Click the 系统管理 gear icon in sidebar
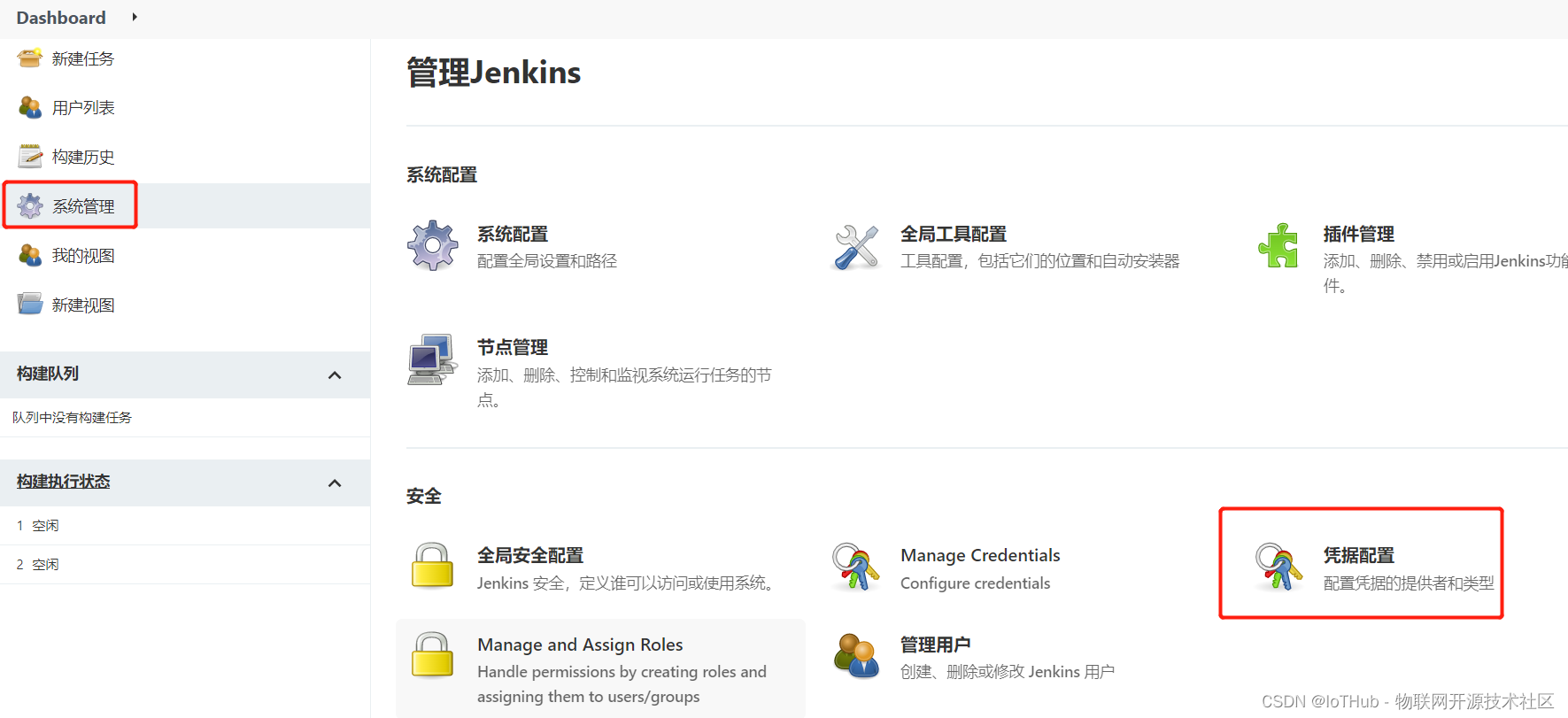 (29, 206)
